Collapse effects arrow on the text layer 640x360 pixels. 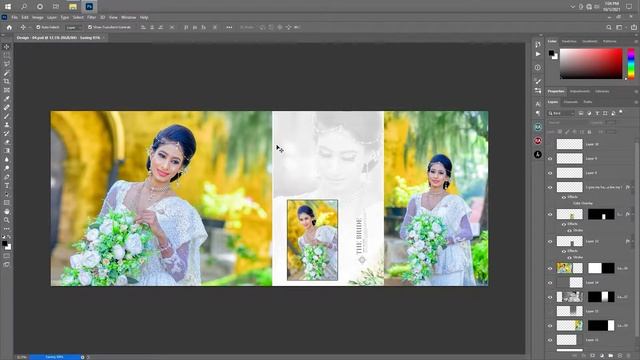632,187
